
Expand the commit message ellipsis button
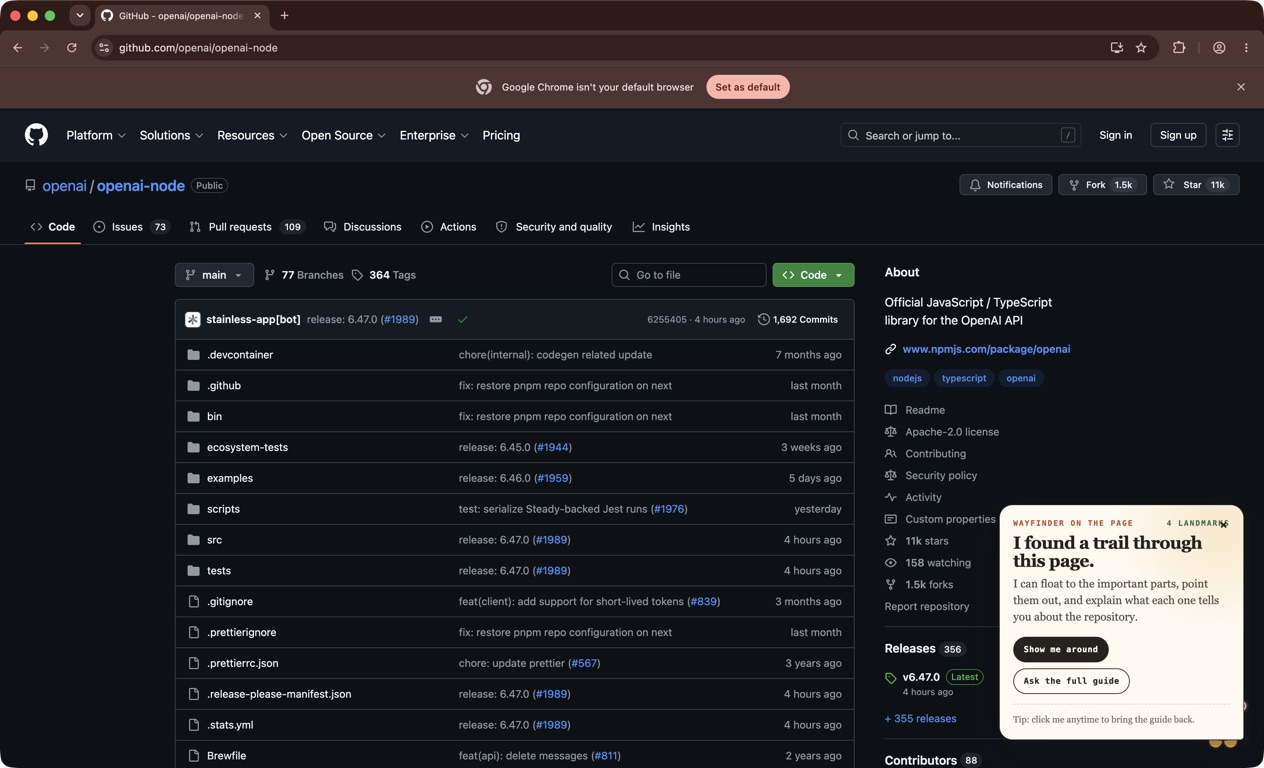435,320
